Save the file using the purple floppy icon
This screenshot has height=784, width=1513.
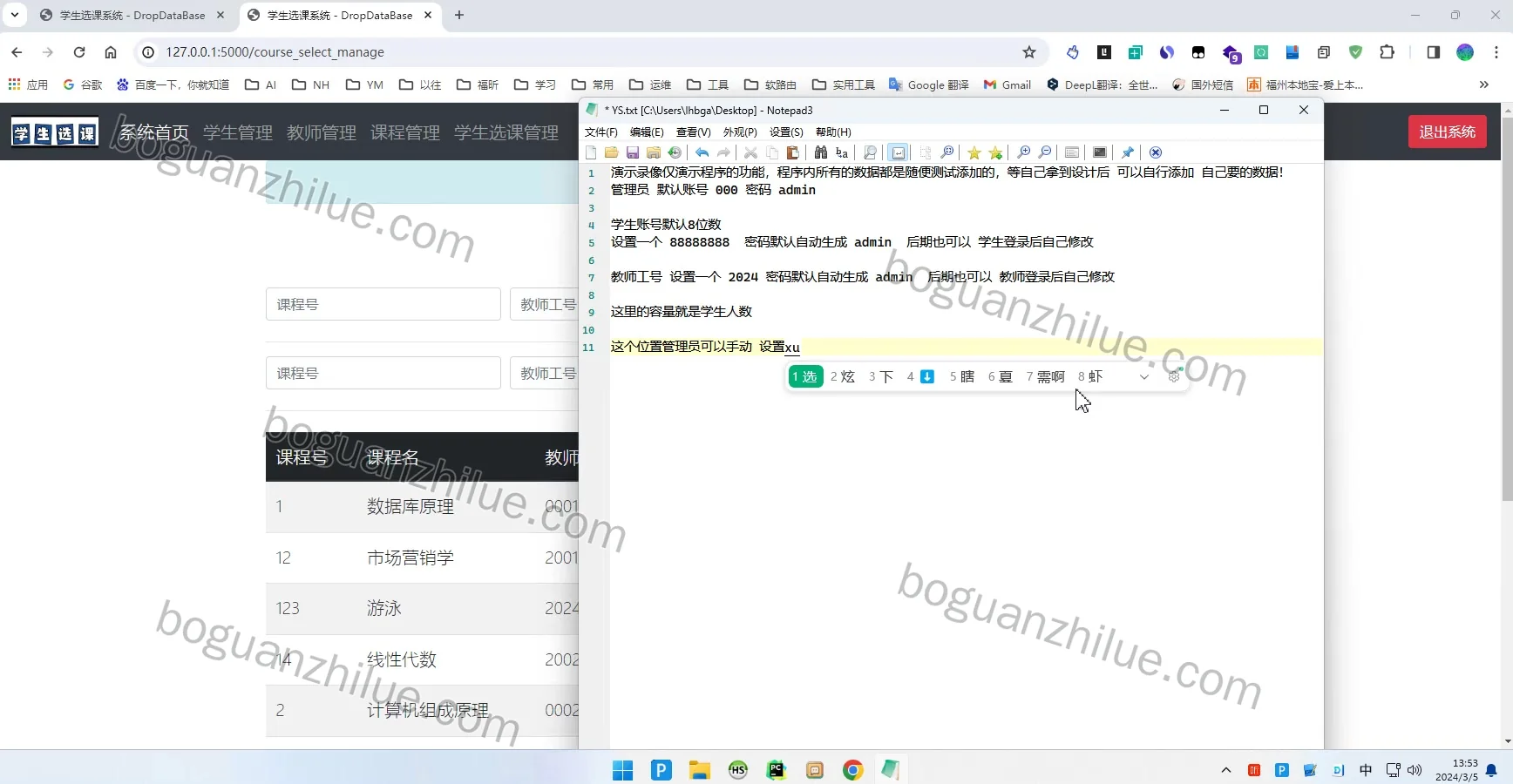[633, 152]
